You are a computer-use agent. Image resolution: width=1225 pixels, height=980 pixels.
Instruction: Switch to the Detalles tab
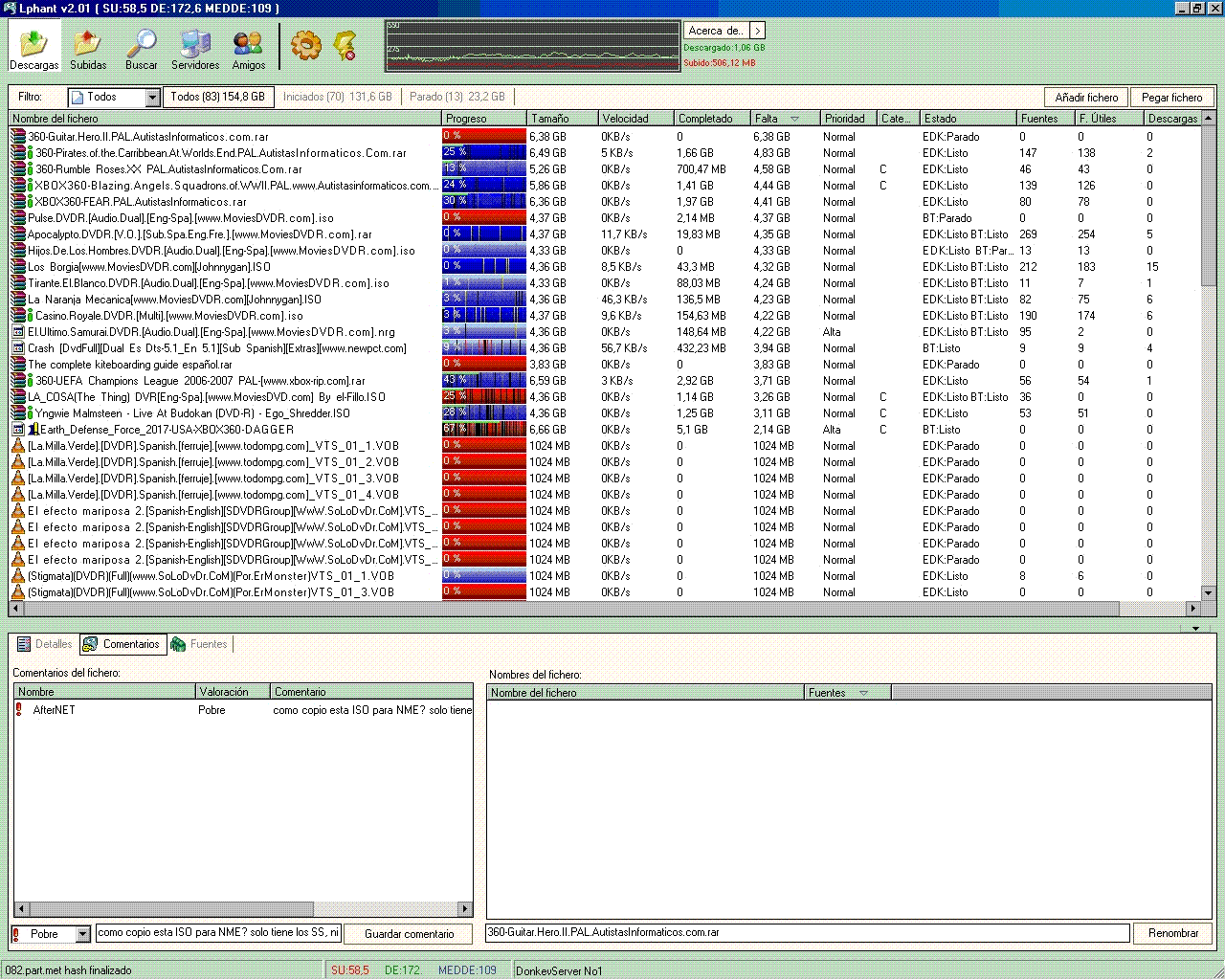click(44, 644)
